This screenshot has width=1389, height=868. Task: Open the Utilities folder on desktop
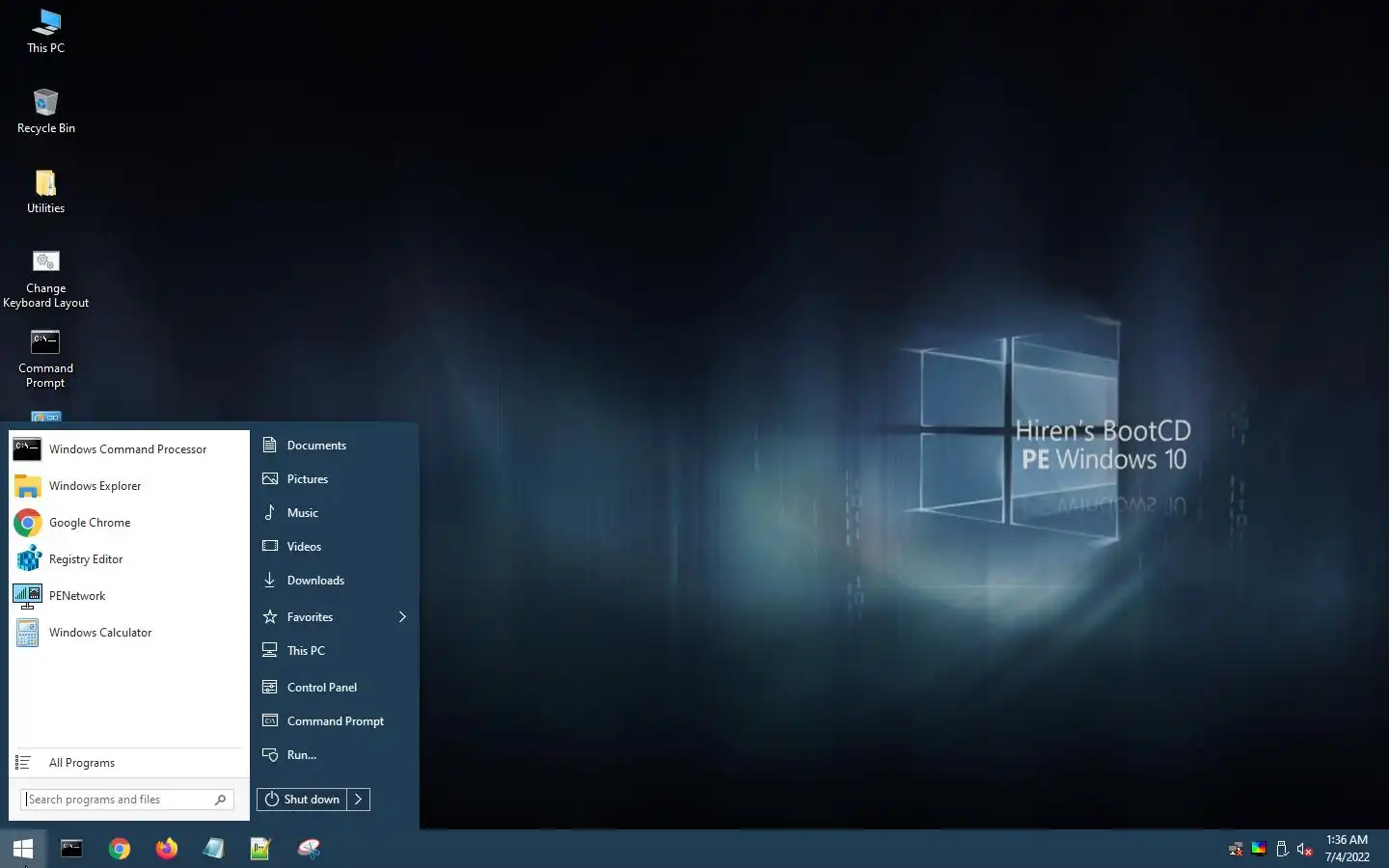point(45,192)
